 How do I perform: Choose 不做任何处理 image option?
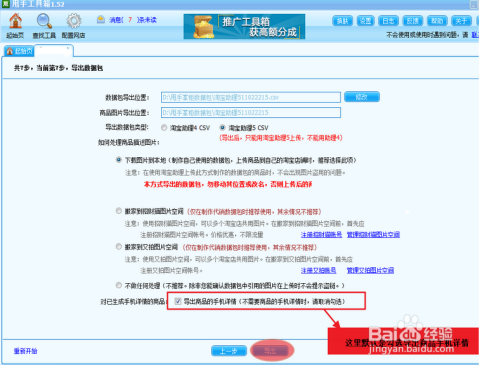119,285
